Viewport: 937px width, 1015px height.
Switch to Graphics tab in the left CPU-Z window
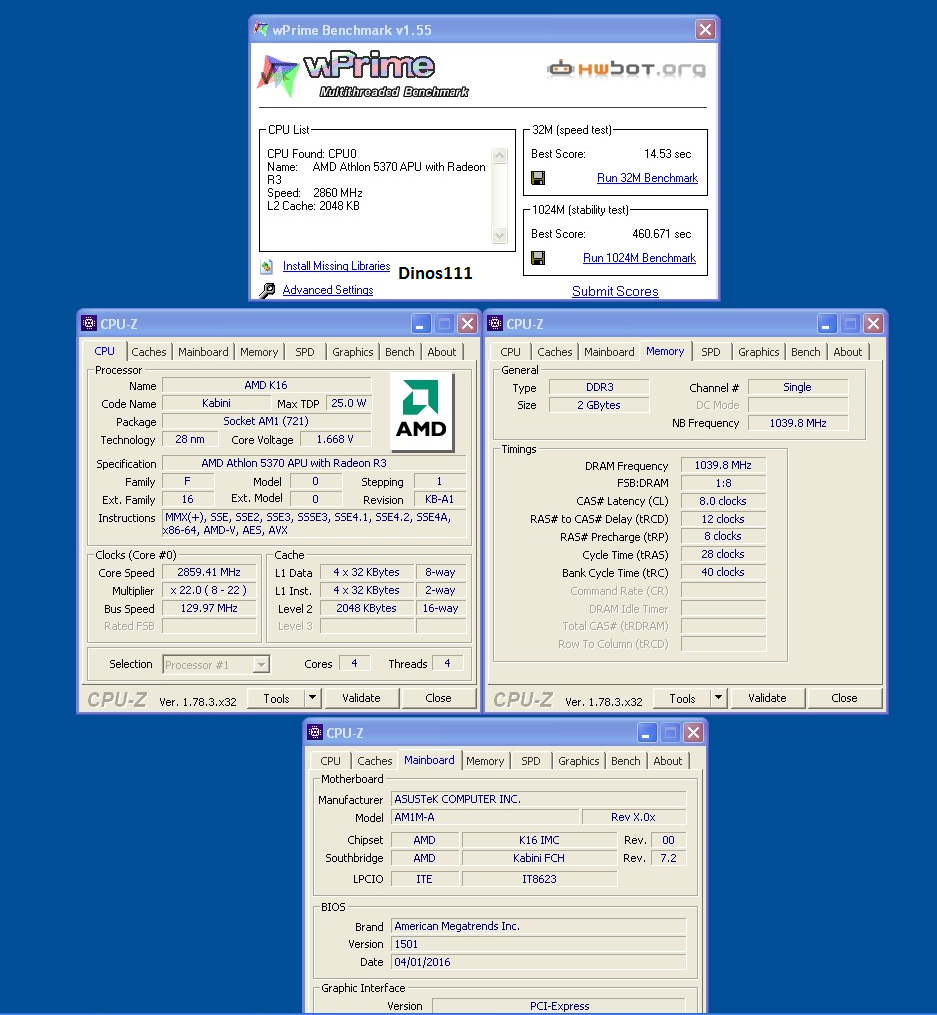(x=353, y=352)
